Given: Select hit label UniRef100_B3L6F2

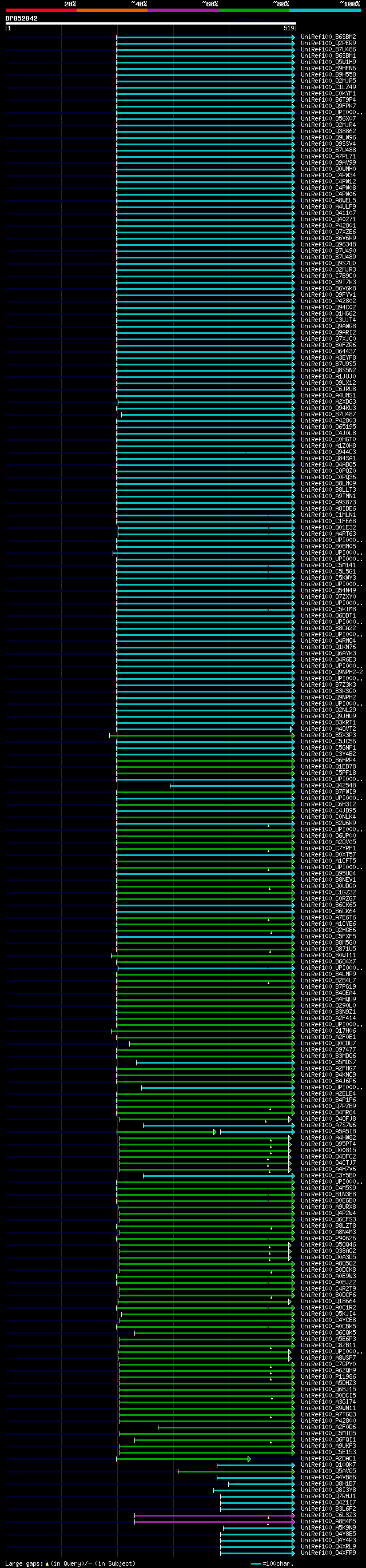Looking at the screenshot, I should coord(328,1509).
